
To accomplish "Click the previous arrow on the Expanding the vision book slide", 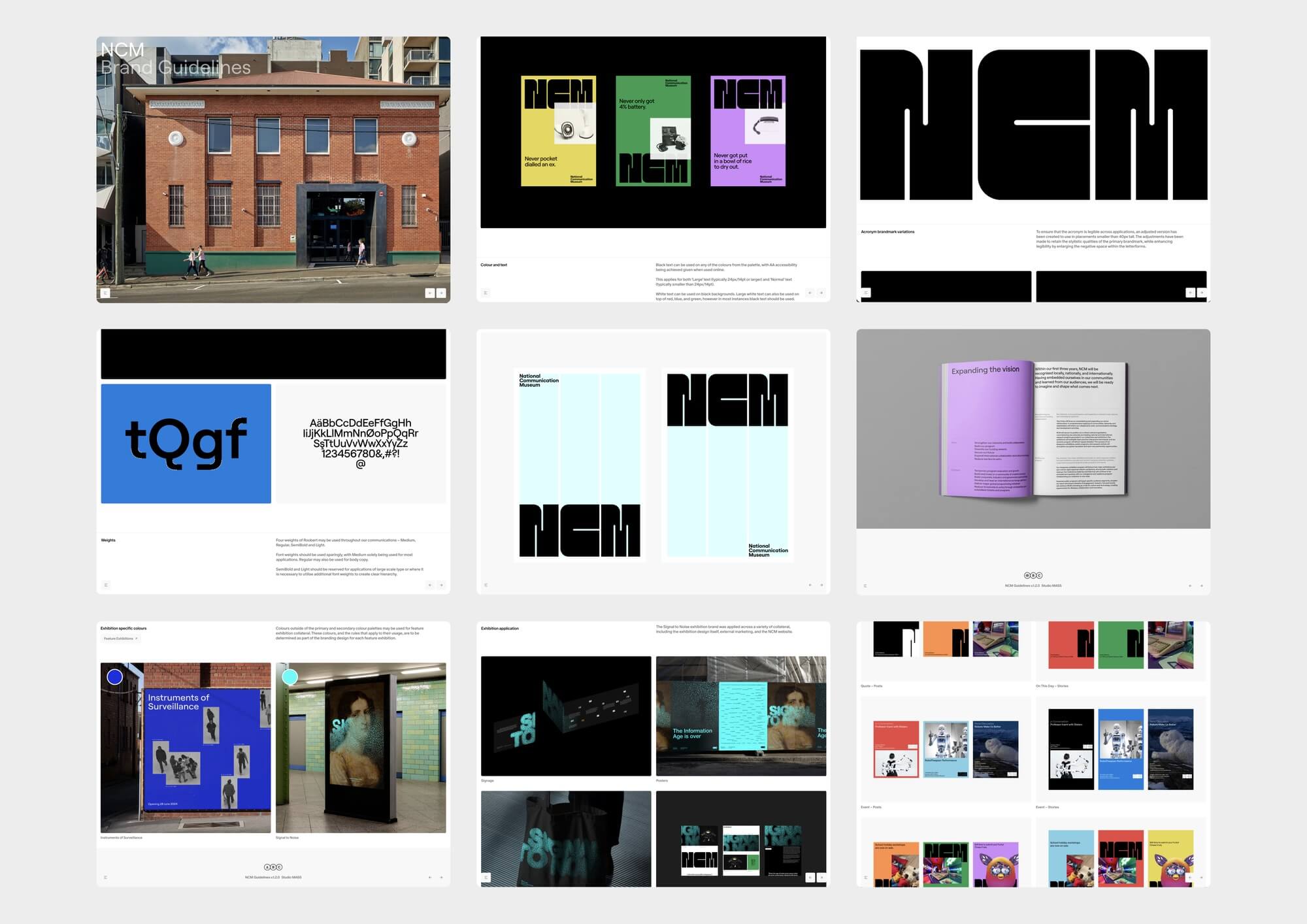I will click(x=1190, y=586).
